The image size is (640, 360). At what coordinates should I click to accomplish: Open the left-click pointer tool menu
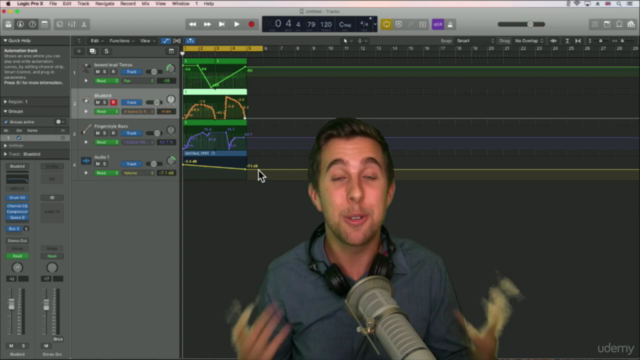(347, 41)
